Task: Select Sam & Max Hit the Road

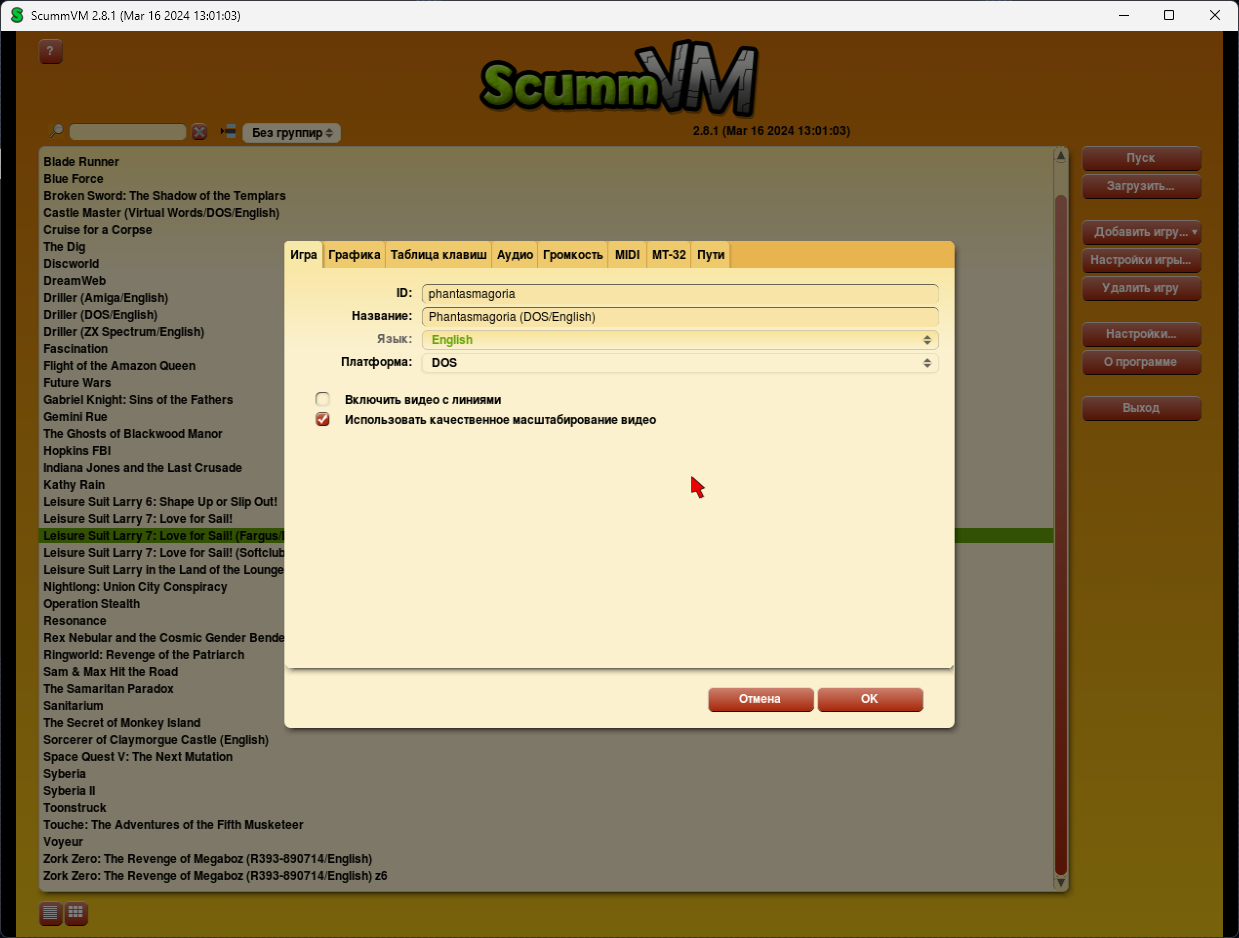Action: pyautogui.click(x=110, y=672)
